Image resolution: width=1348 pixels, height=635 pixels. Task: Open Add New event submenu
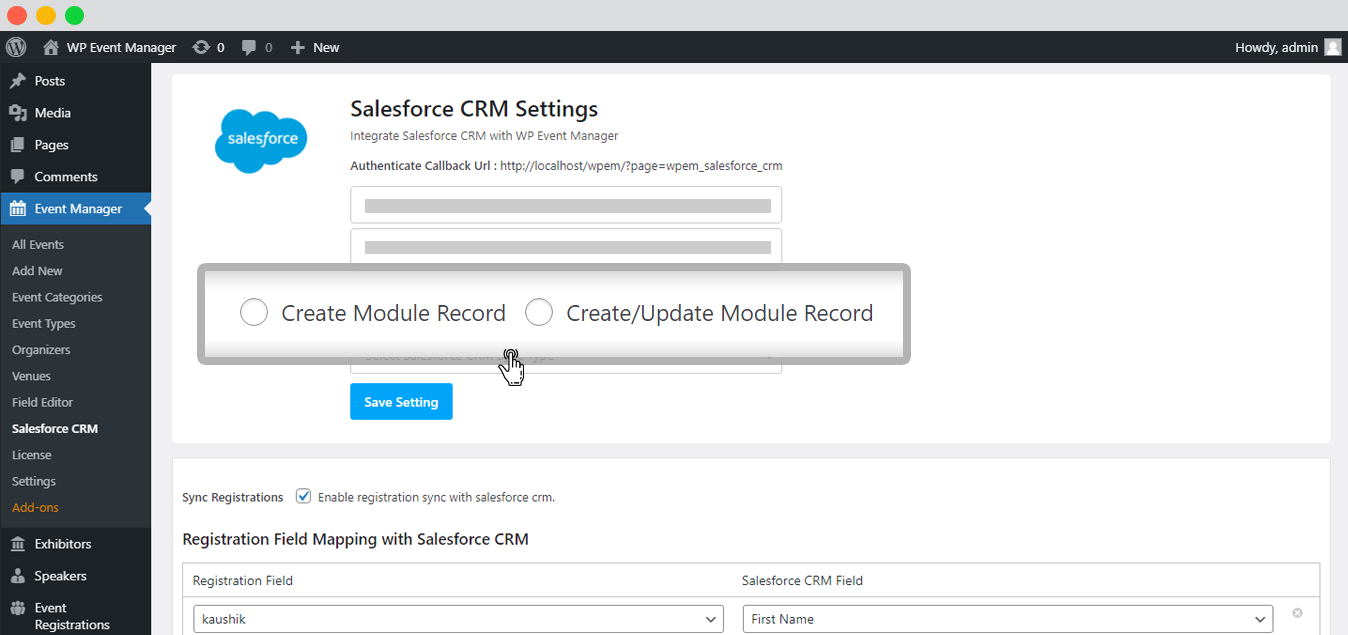[37, 271]
